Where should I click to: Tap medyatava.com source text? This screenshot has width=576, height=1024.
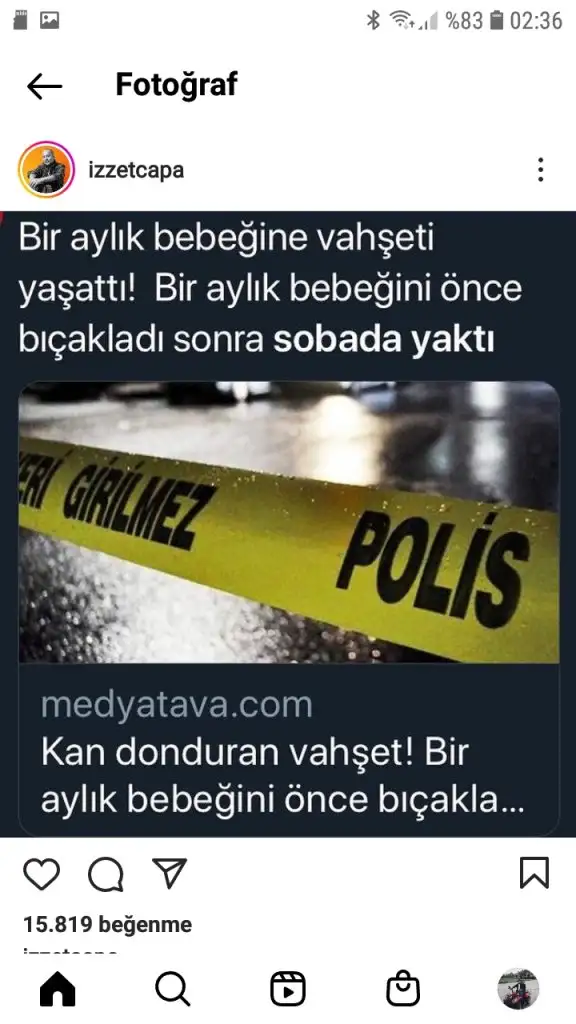point(176,705)
